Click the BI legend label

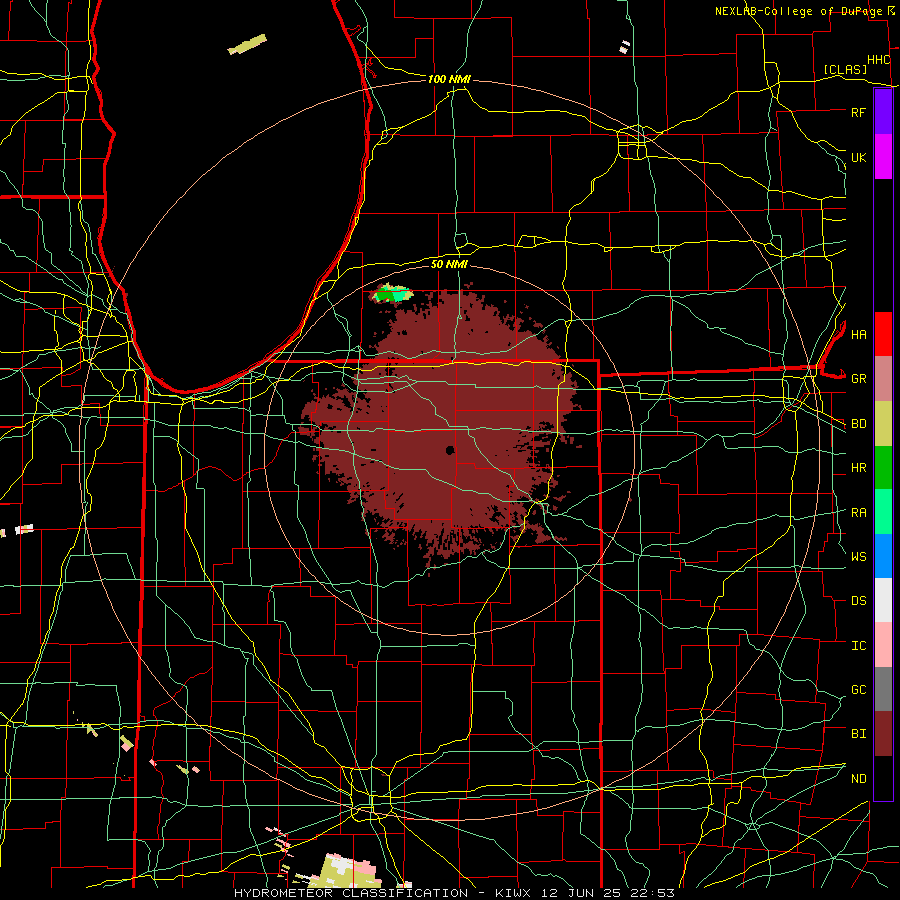click(858, 734)
